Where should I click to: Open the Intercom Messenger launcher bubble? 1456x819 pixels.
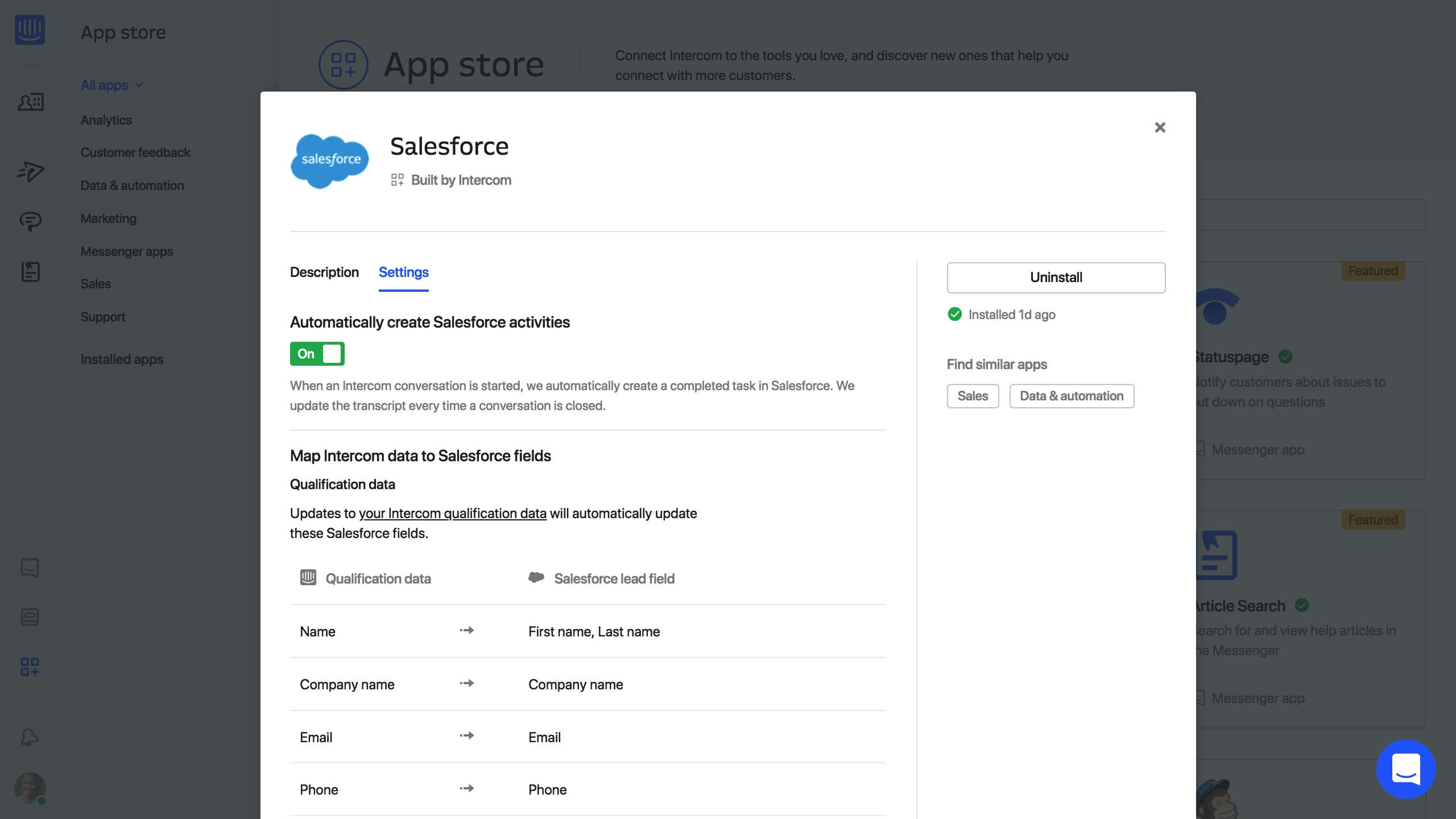(1405, 769)
